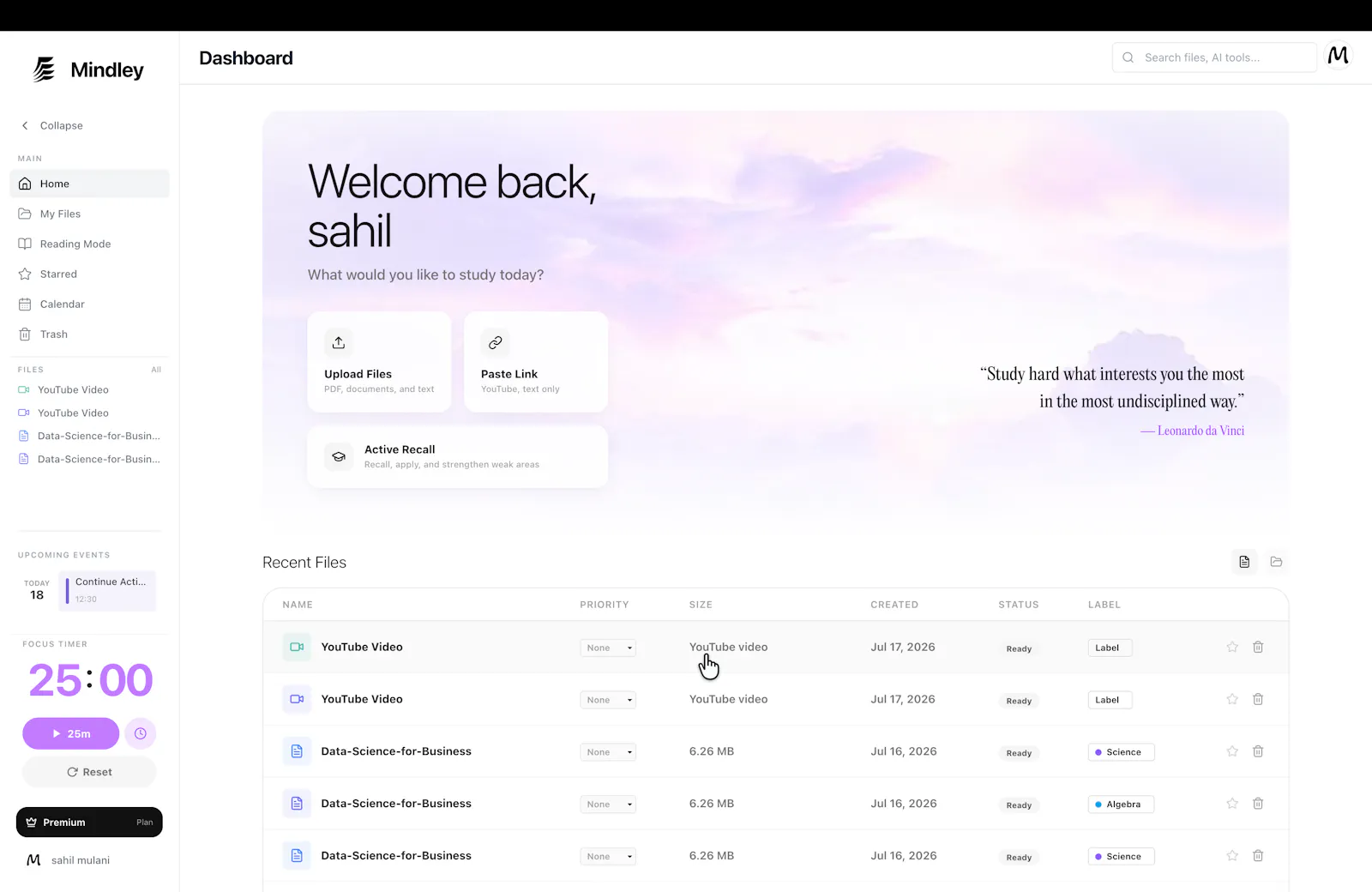
Task: Click the Algebra label tag
Action: click(x=1121, y=805)
